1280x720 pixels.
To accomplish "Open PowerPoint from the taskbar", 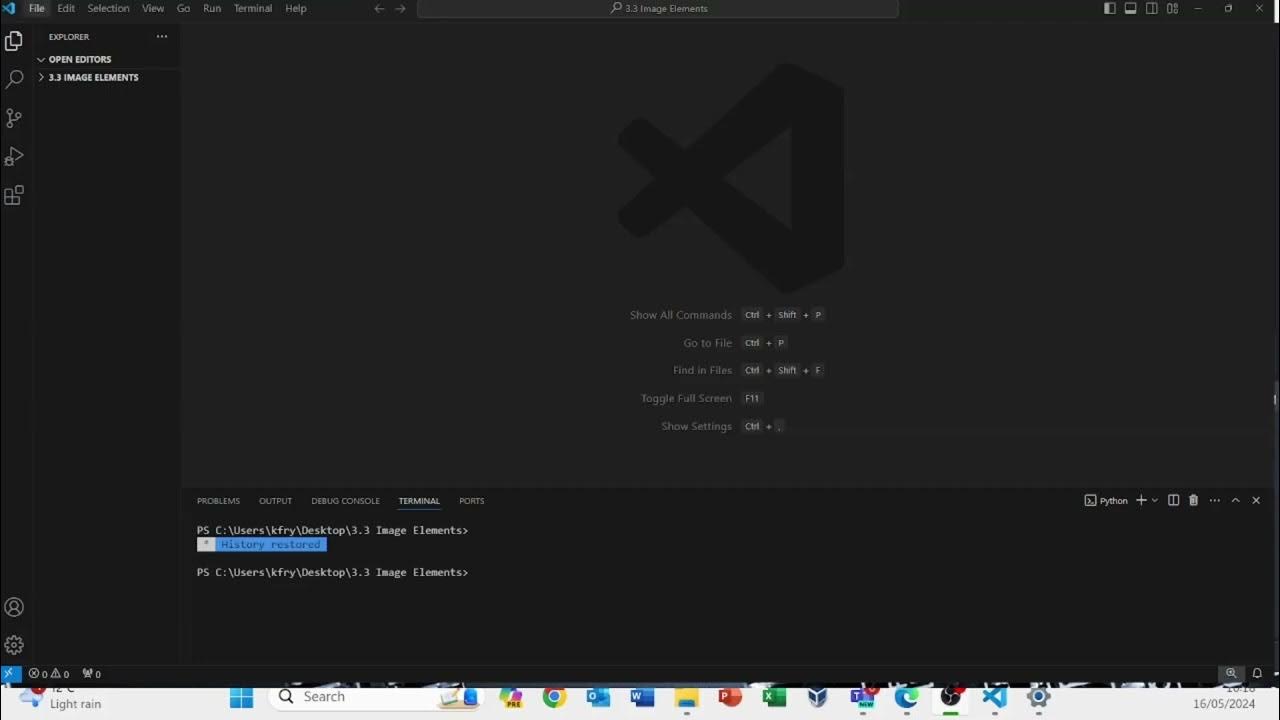I will (730, 698).
